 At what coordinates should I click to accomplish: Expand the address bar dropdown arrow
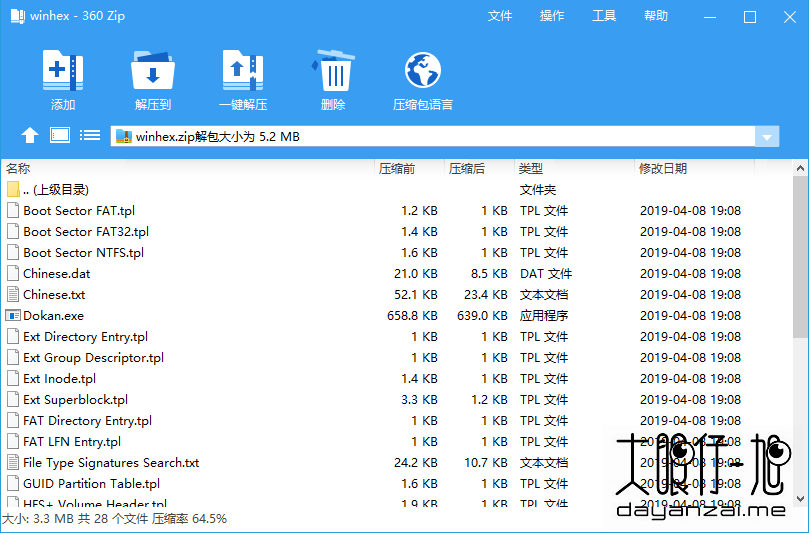767,137
